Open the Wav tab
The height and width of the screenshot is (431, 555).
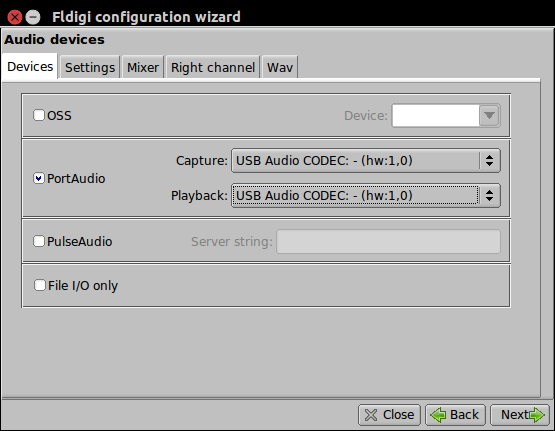coord(280,67)
